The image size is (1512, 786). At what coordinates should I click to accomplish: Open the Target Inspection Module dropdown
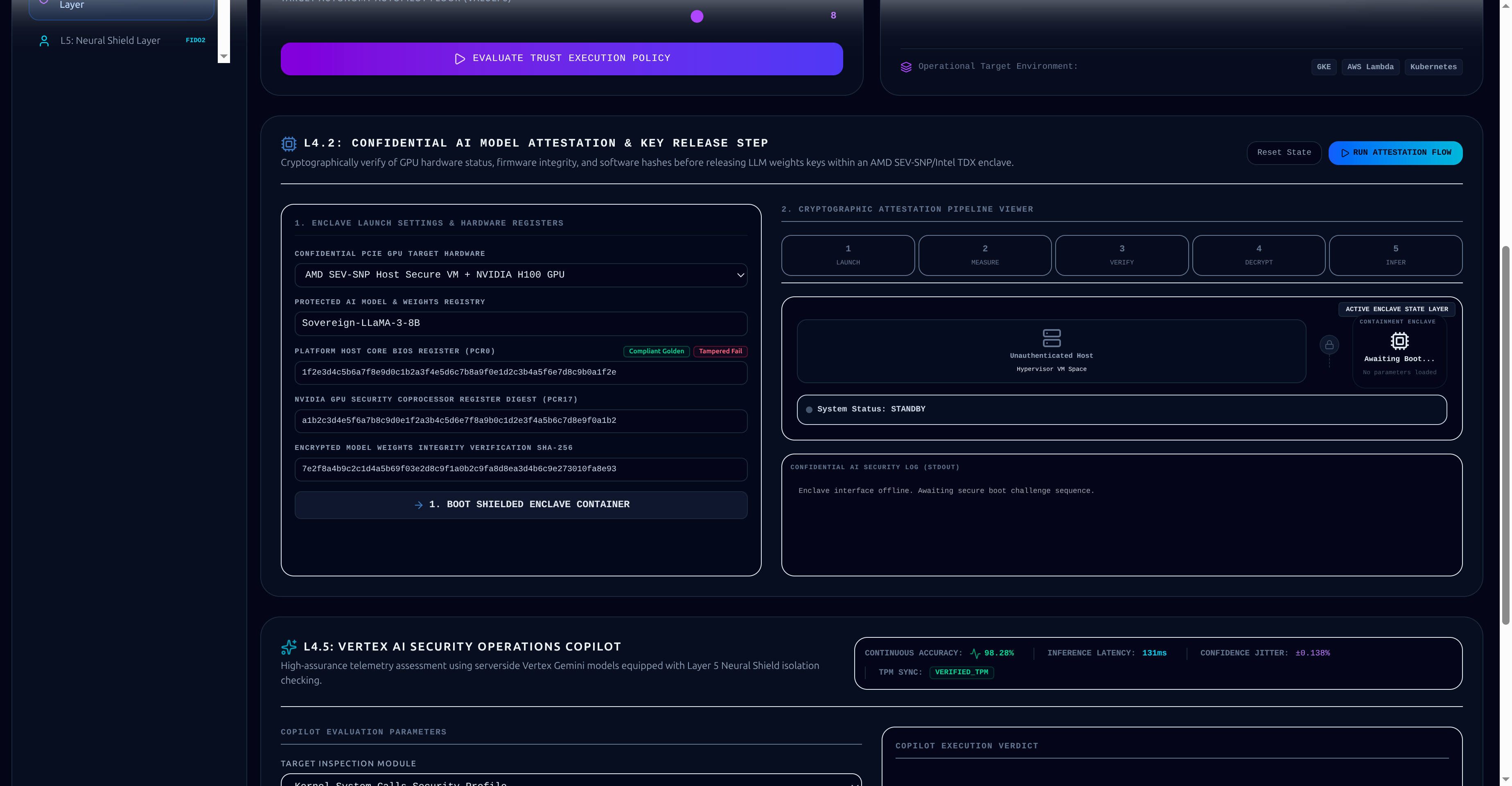coord(571,780)
